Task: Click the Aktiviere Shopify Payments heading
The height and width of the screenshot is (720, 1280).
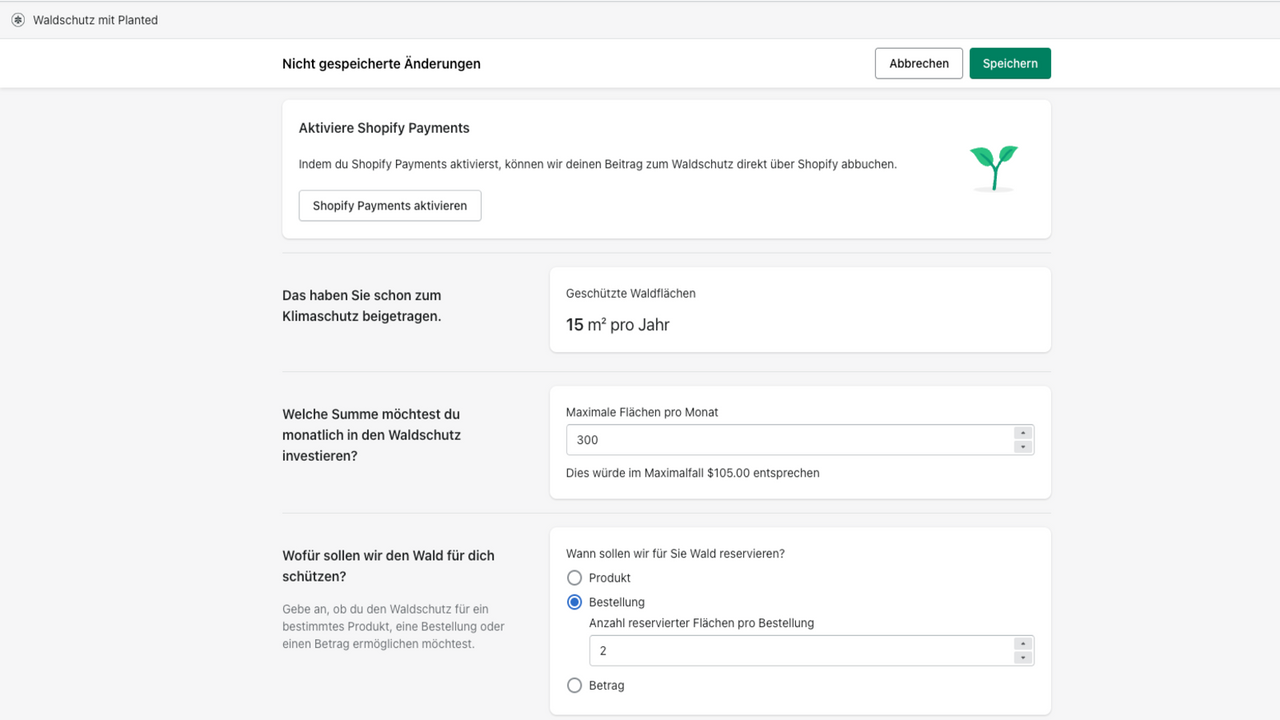Action: pos(384,128)
